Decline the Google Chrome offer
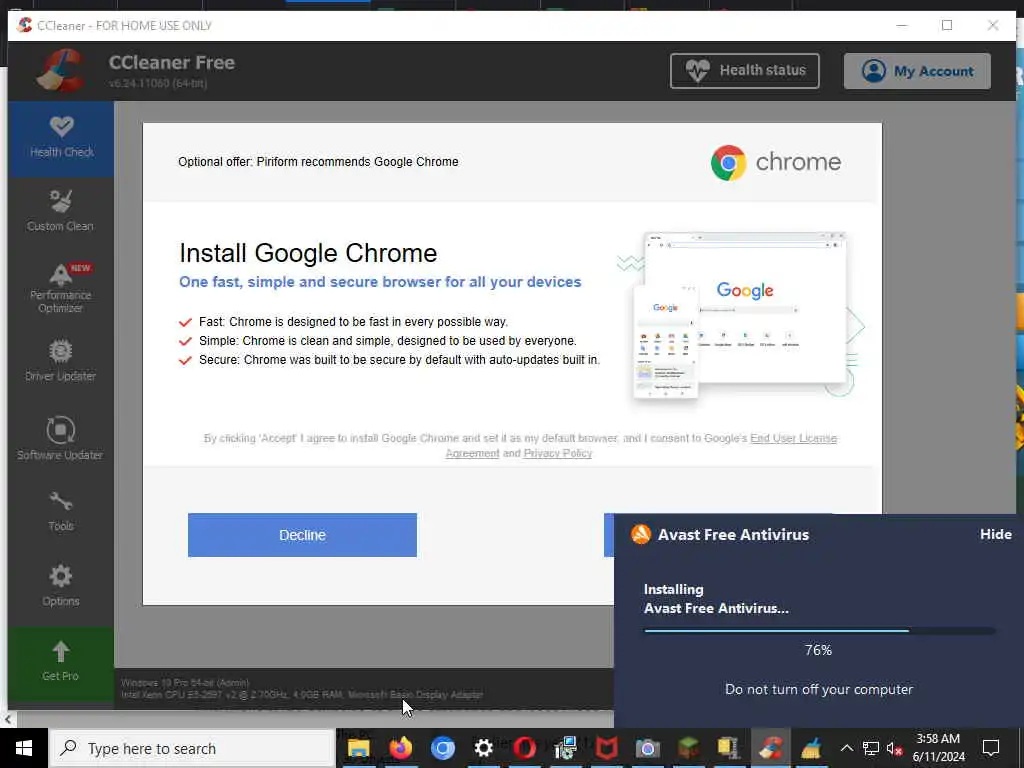The width and height of the screenshot is (1024, 768). (x=302, y=535)
